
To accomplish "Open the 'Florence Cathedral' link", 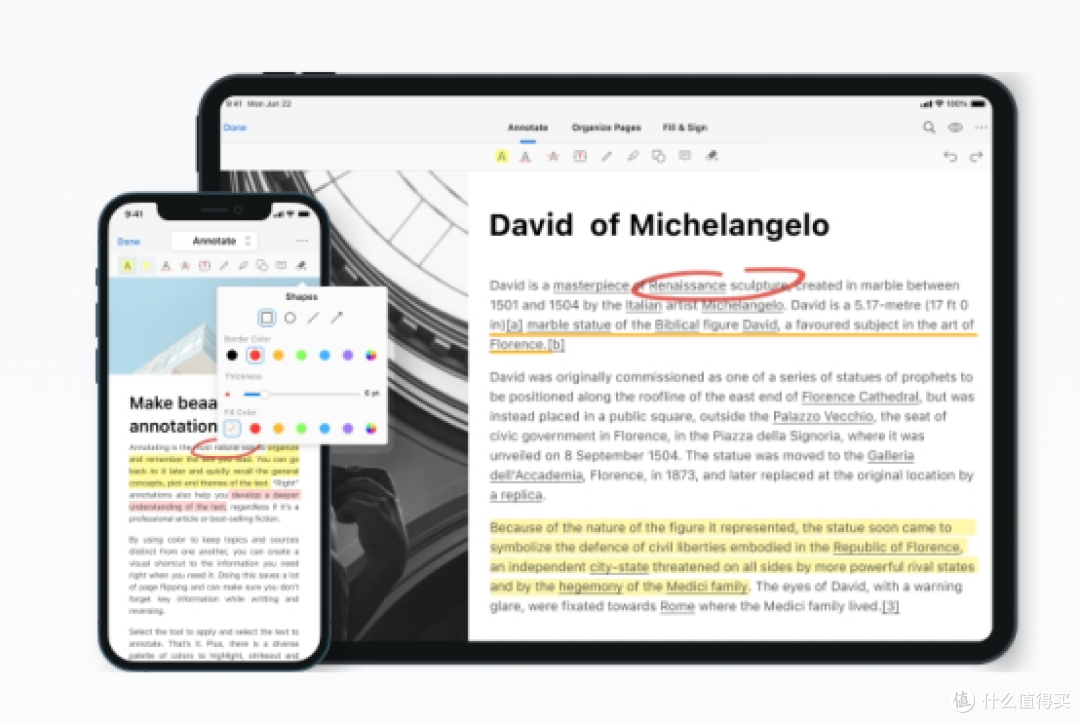I will (860, 397).
